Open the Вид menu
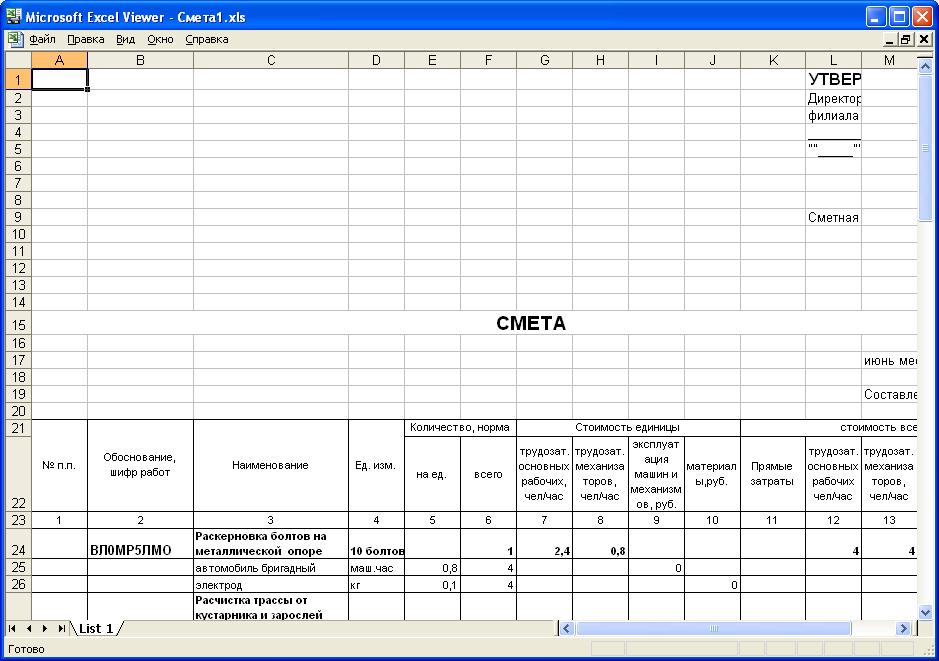This screenshot has height=661, width=939. point(125,40)
